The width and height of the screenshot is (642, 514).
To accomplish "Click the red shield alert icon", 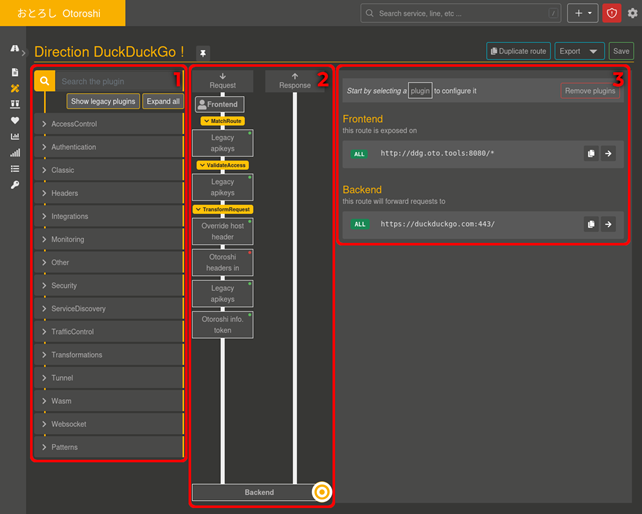I will click(612, 14).
